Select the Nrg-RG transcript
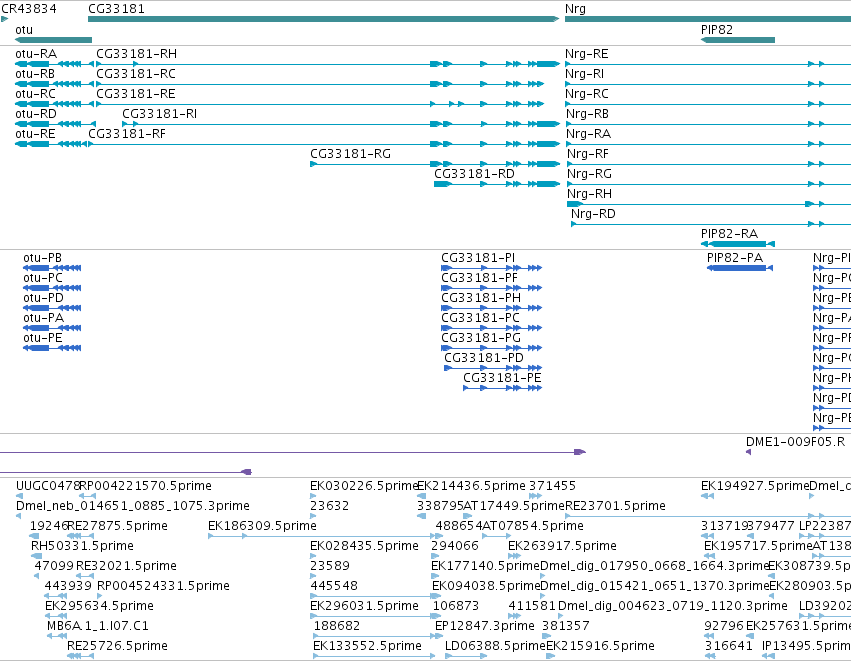851x661 pixels. tap(709, 185)
